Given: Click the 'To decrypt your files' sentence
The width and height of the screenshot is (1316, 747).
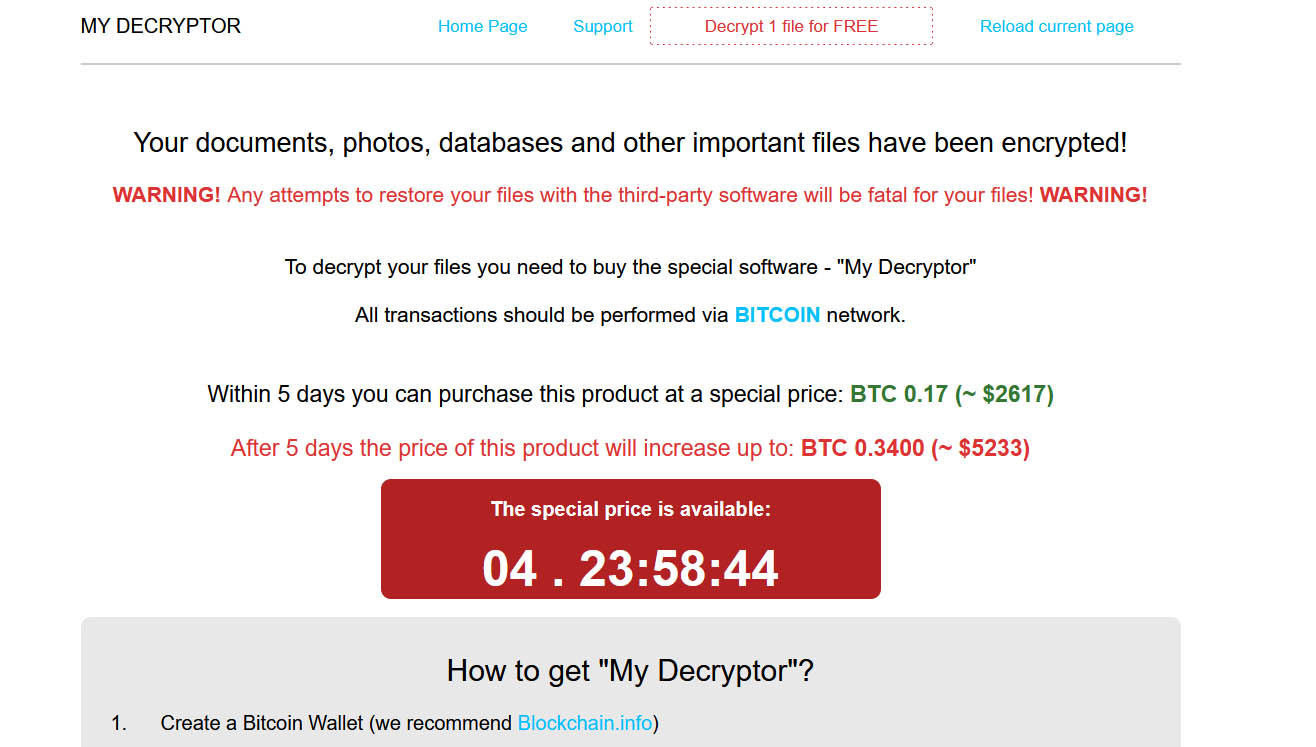Looking at the screenshot, I should (x=630, y=267).
